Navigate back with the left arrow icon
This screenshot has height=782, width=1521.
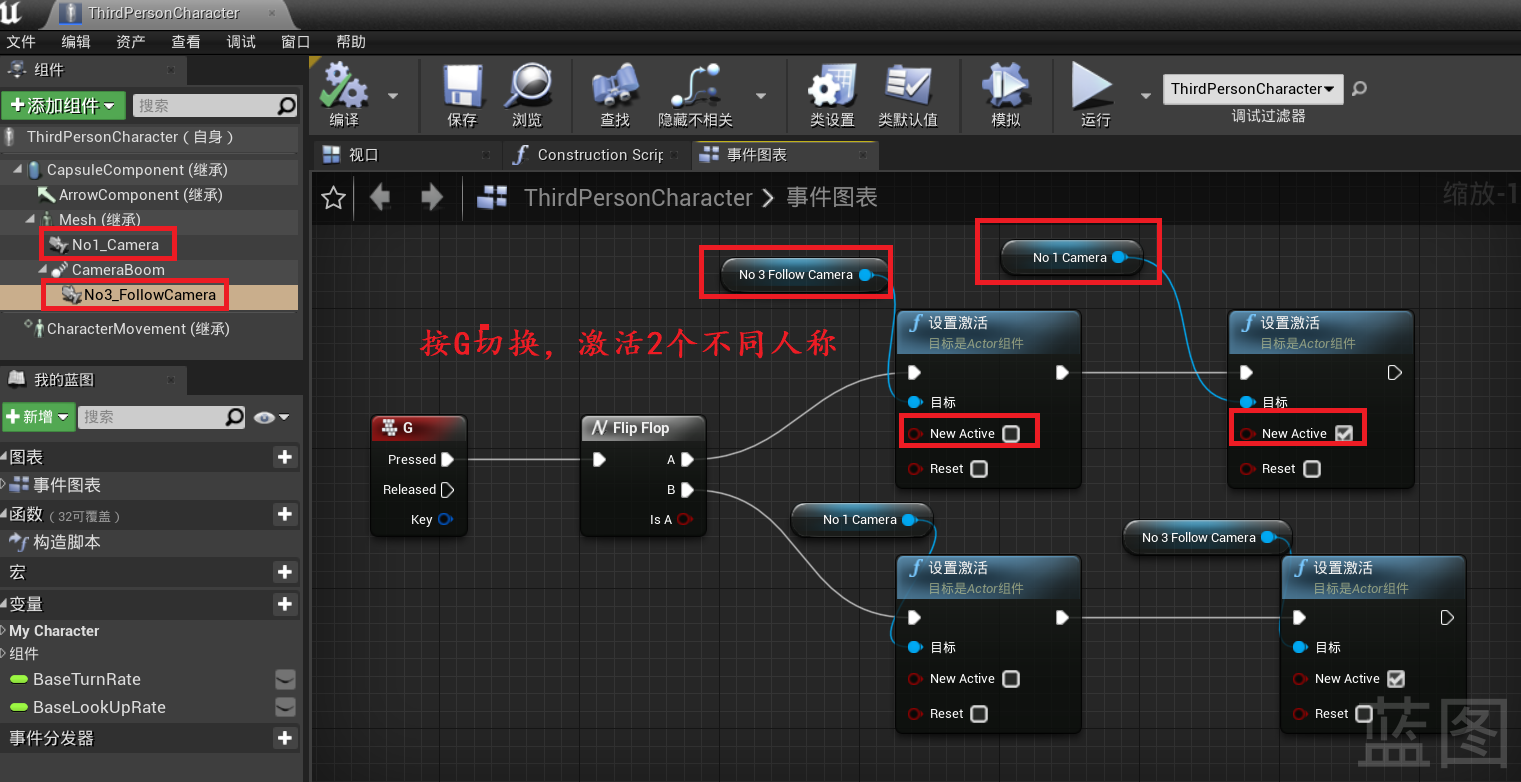(380, 196)
